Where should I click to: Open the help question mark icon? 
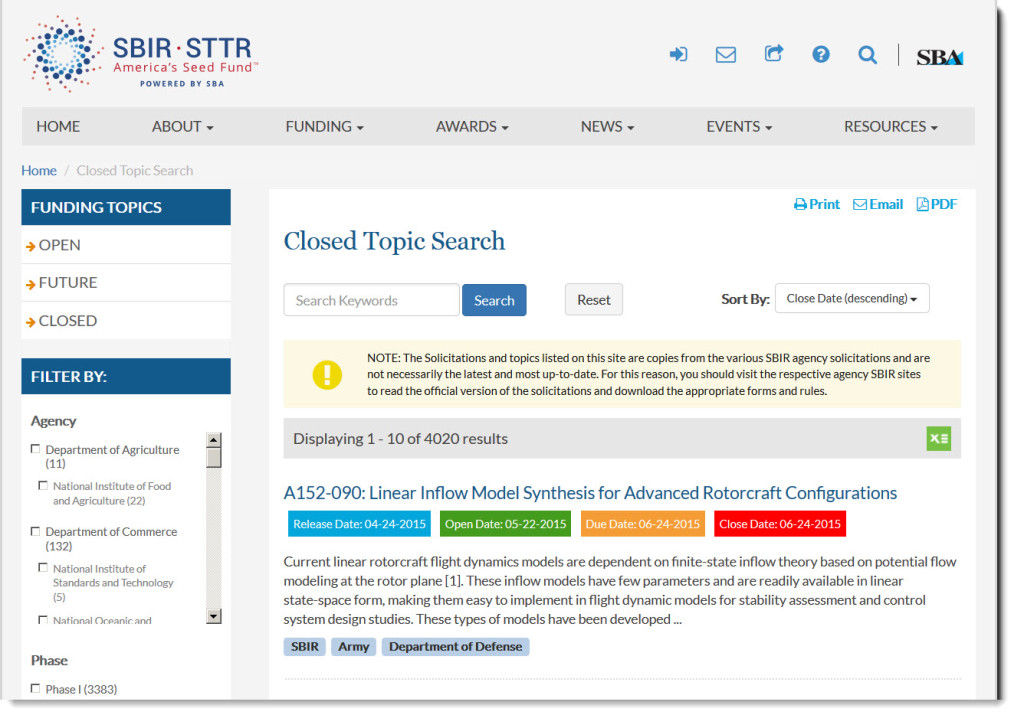pos(821,55)
